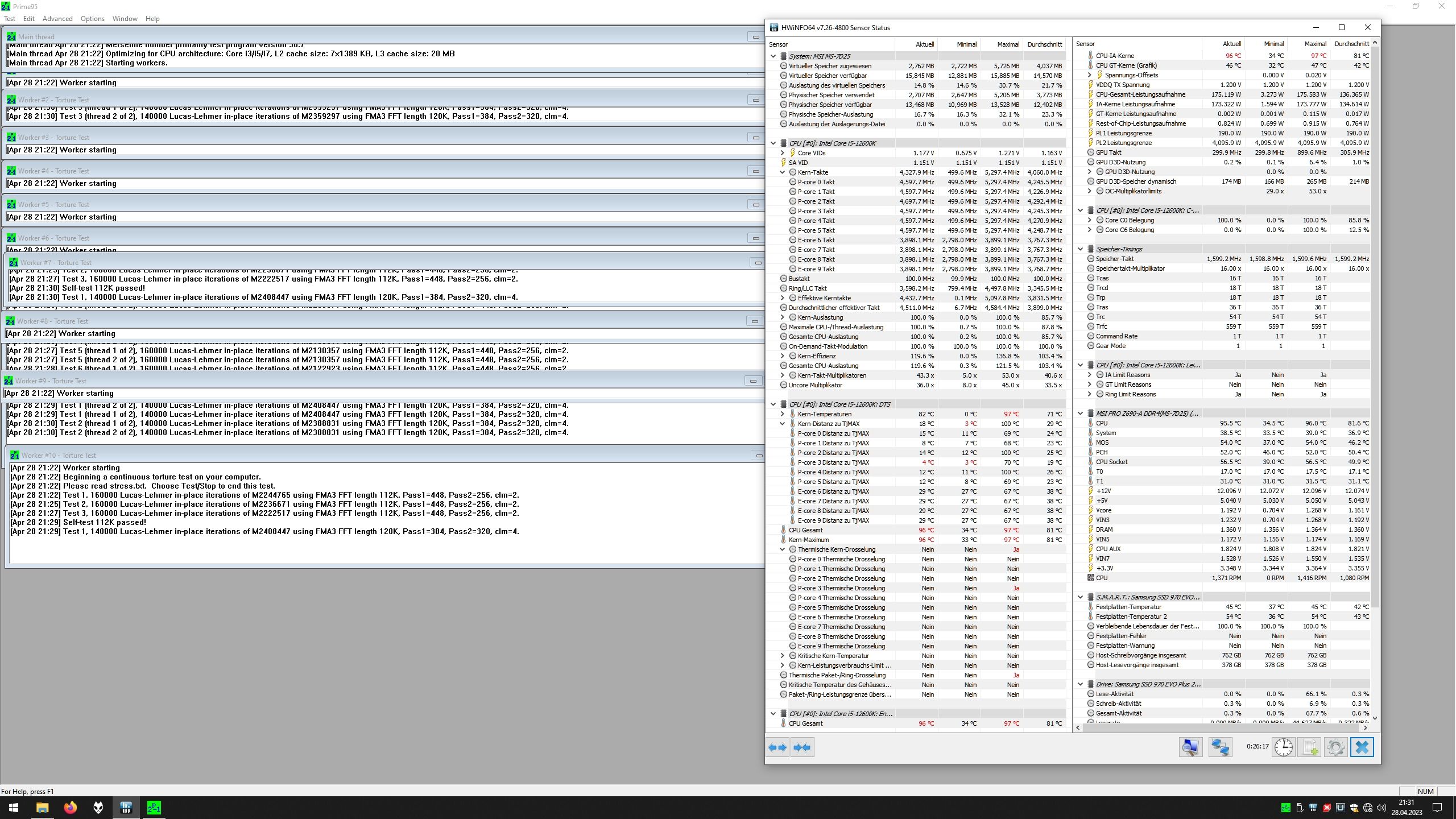Start logging with the sheet plus icon

pyautogui.click(x=1310, y=747)
